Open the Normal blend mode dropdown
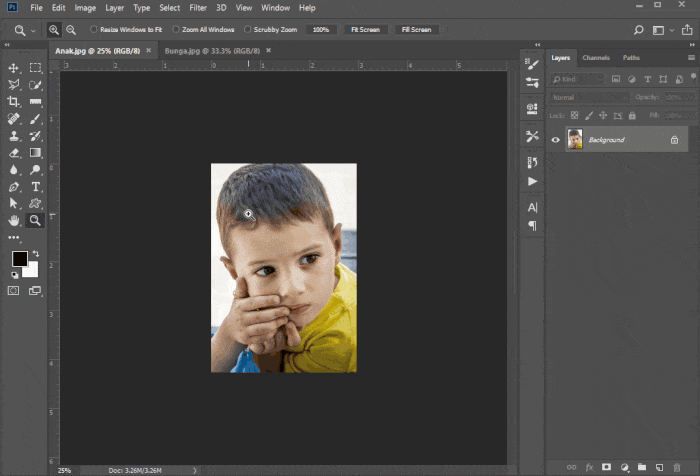Screen dimensions: 700x476 pos(590,97)
